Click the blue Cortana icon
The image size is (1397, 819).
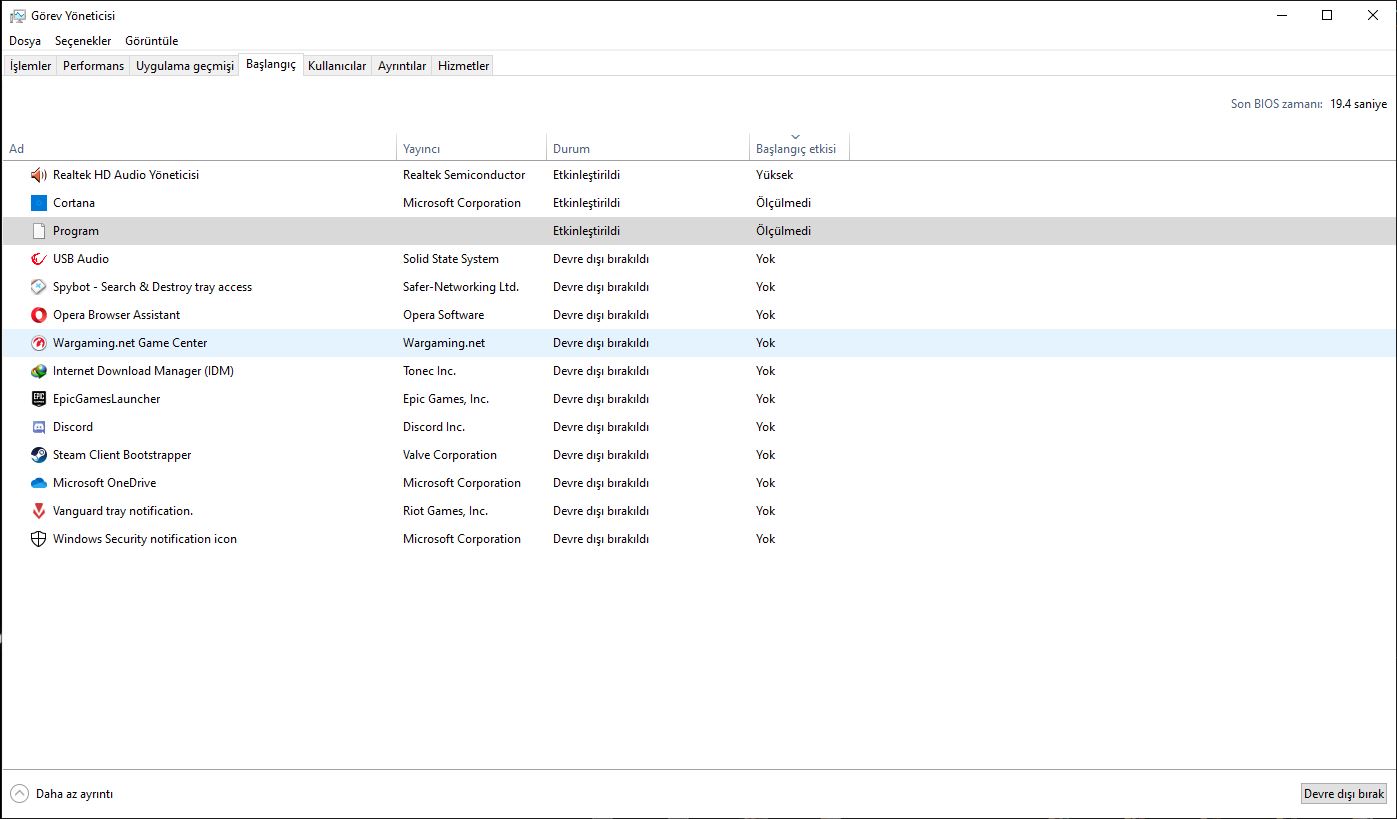[39, 203]
